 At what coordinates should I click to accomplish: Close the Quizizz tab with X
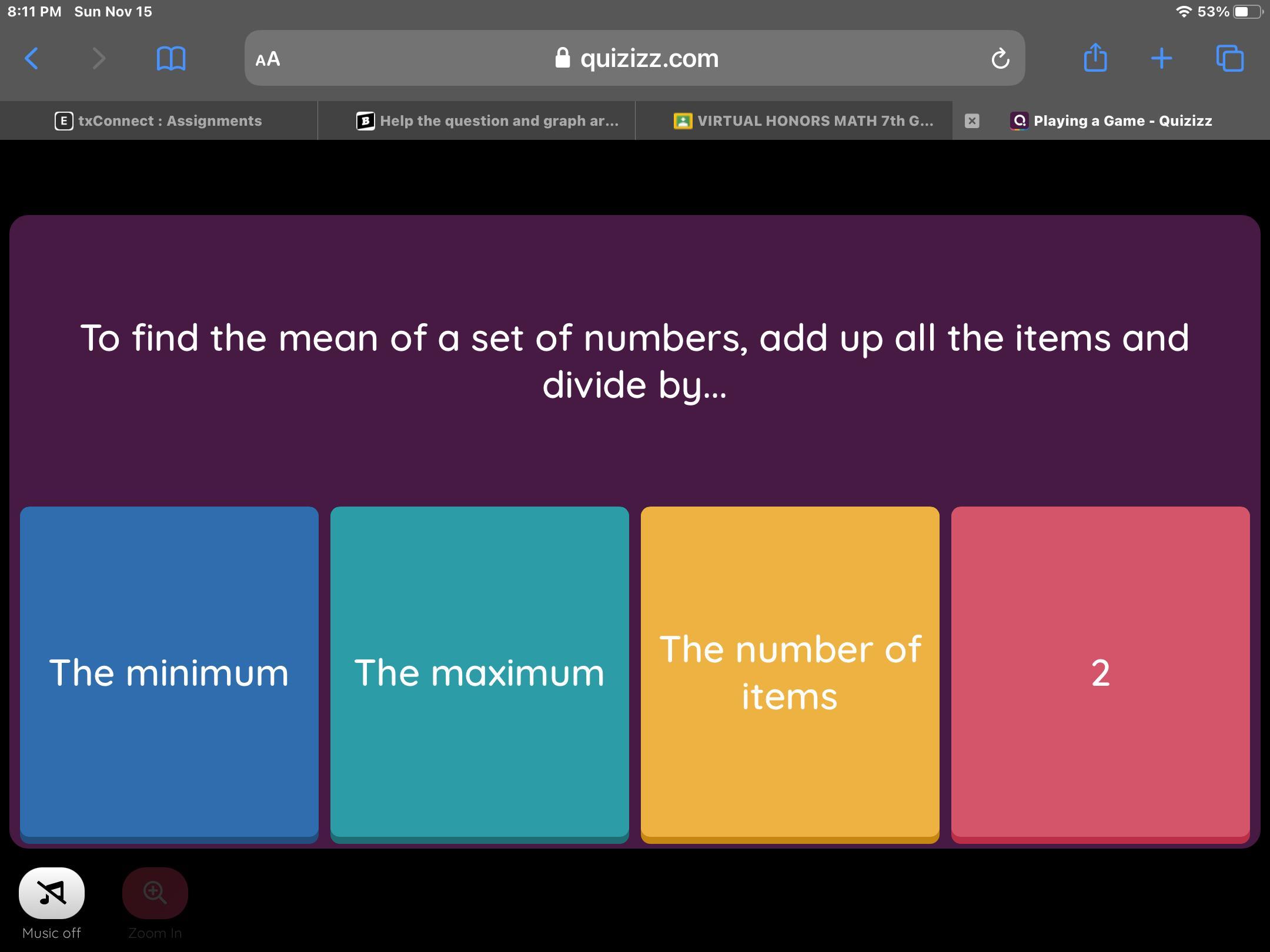972,120
